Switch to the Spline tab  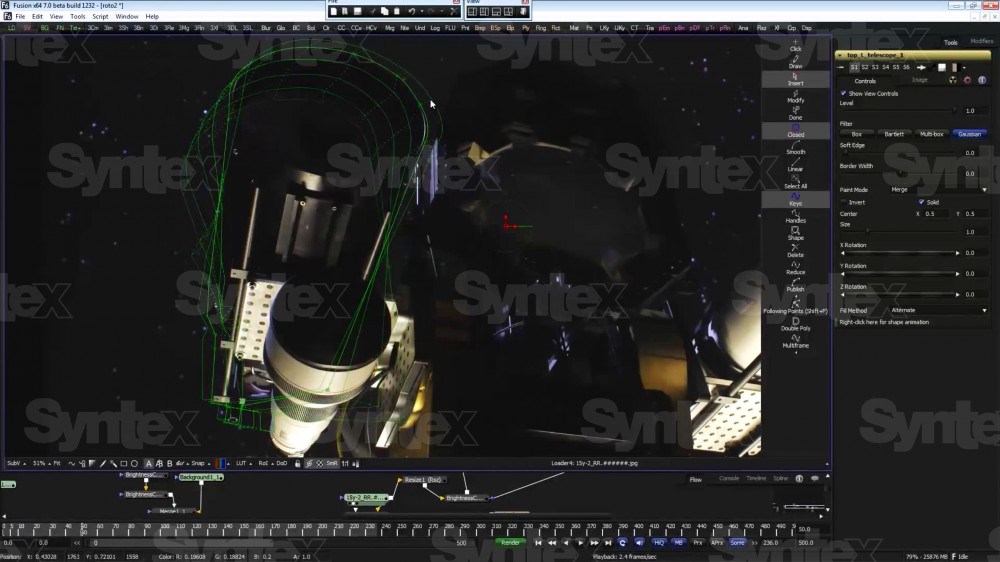[780, 479]
